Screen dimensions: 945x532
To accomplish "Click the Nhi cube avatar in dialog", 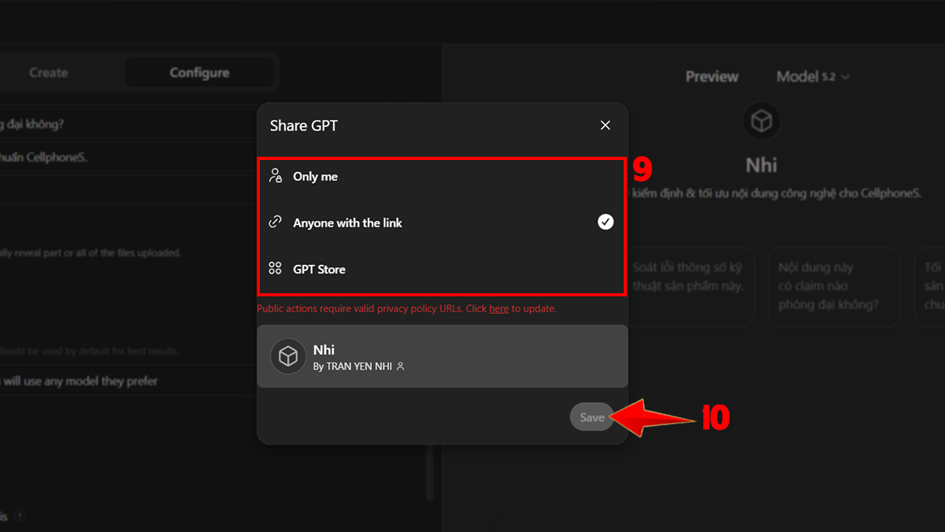I will (288, 357).
